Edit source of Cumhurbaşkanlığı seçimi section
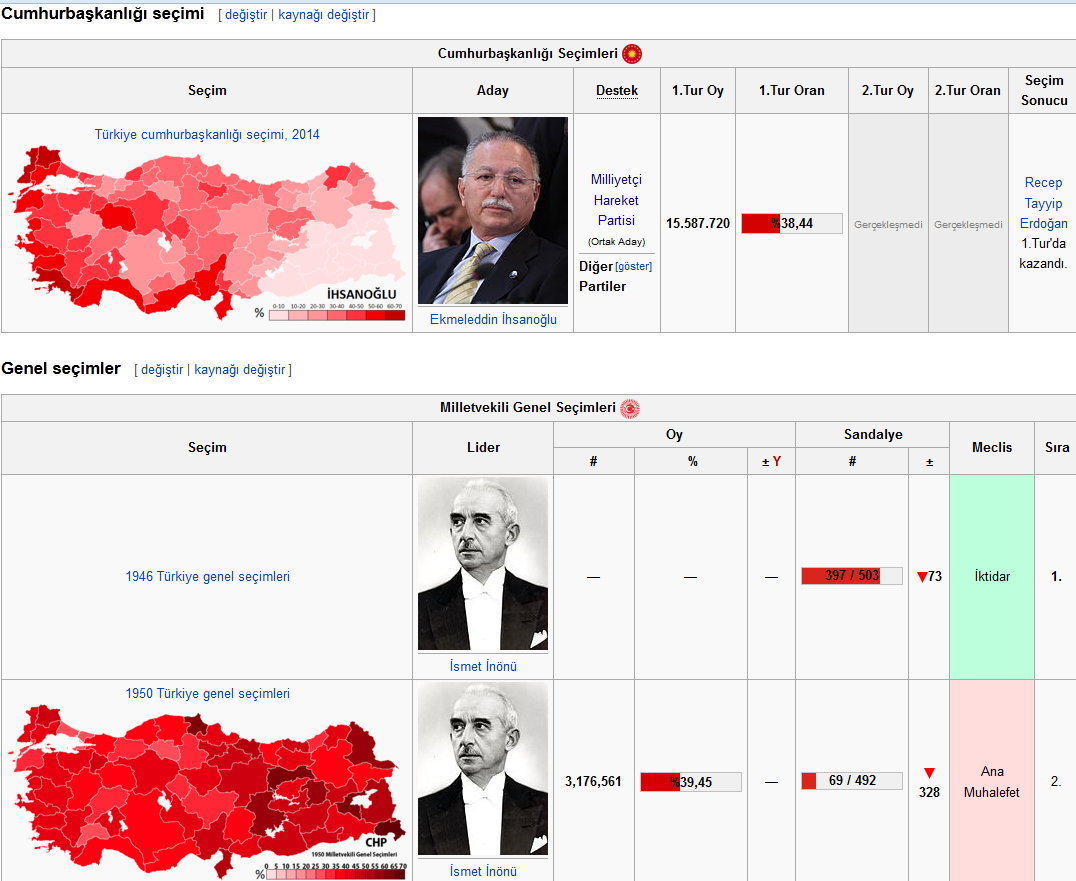Image resolution: width=1076 pixels, height=881 pixels. [325, 16]
